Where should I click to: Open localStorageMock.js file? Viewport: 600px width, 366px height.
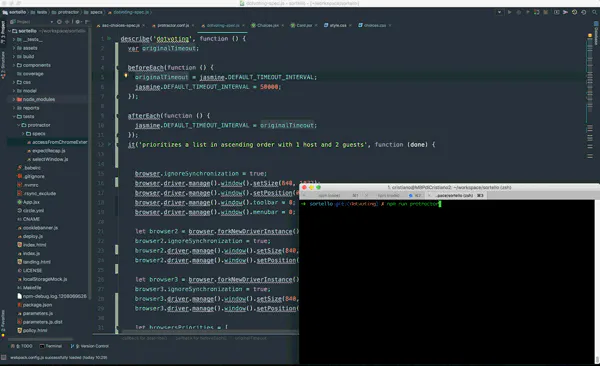(42, 279)
